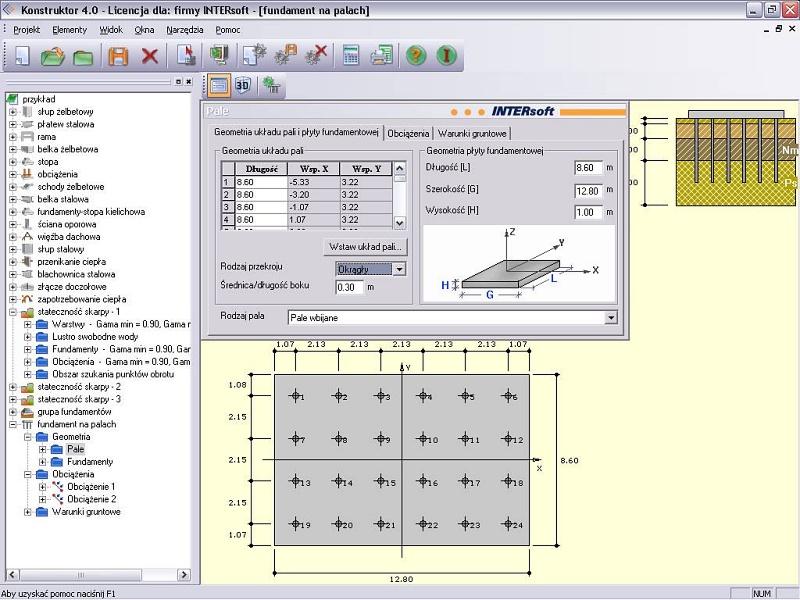Open the Narzędzia menu
Screen dimensions: 800x600
click(185, 30)
